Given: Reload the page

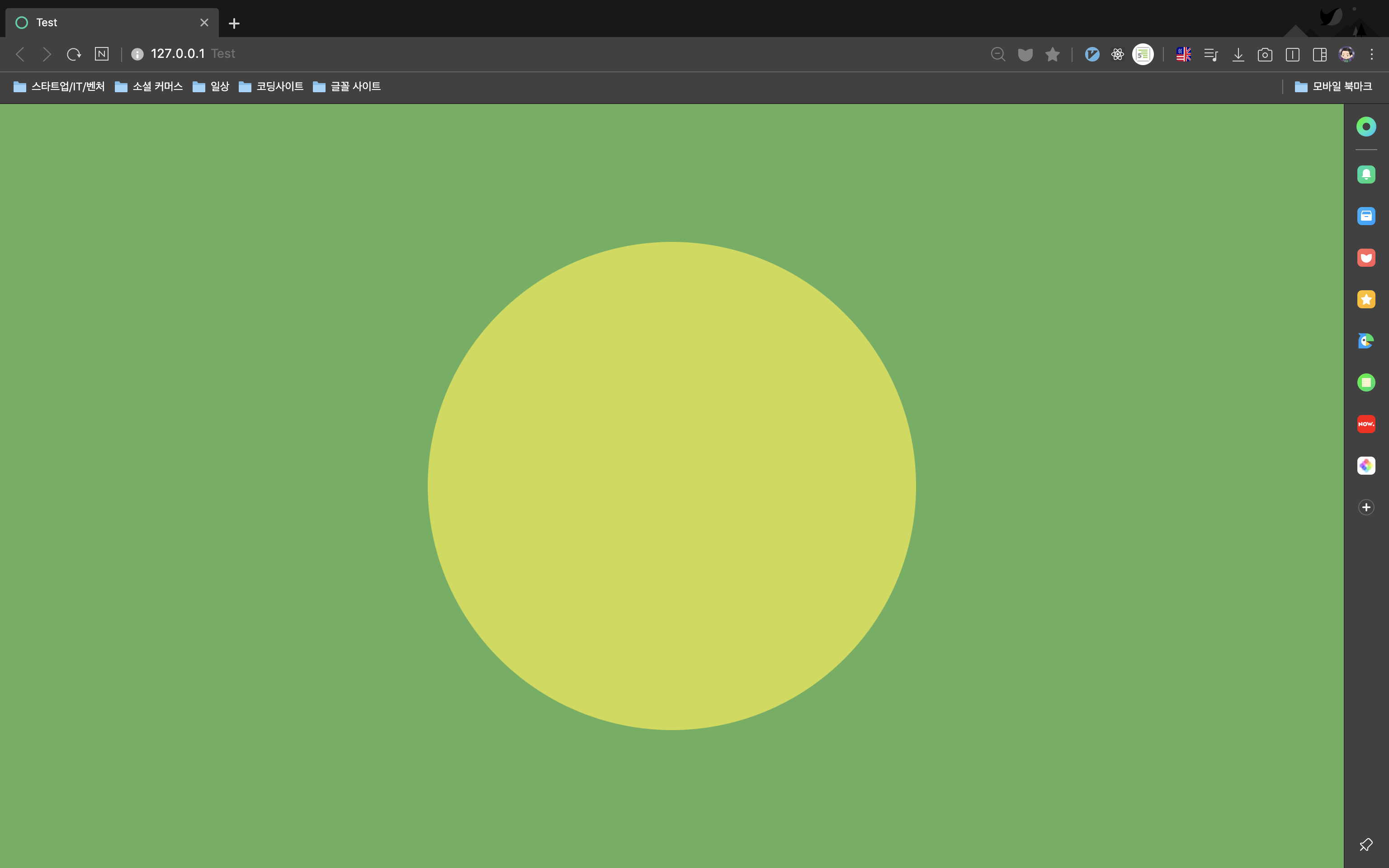Looking at the screenshot, I should coord(73,55).
